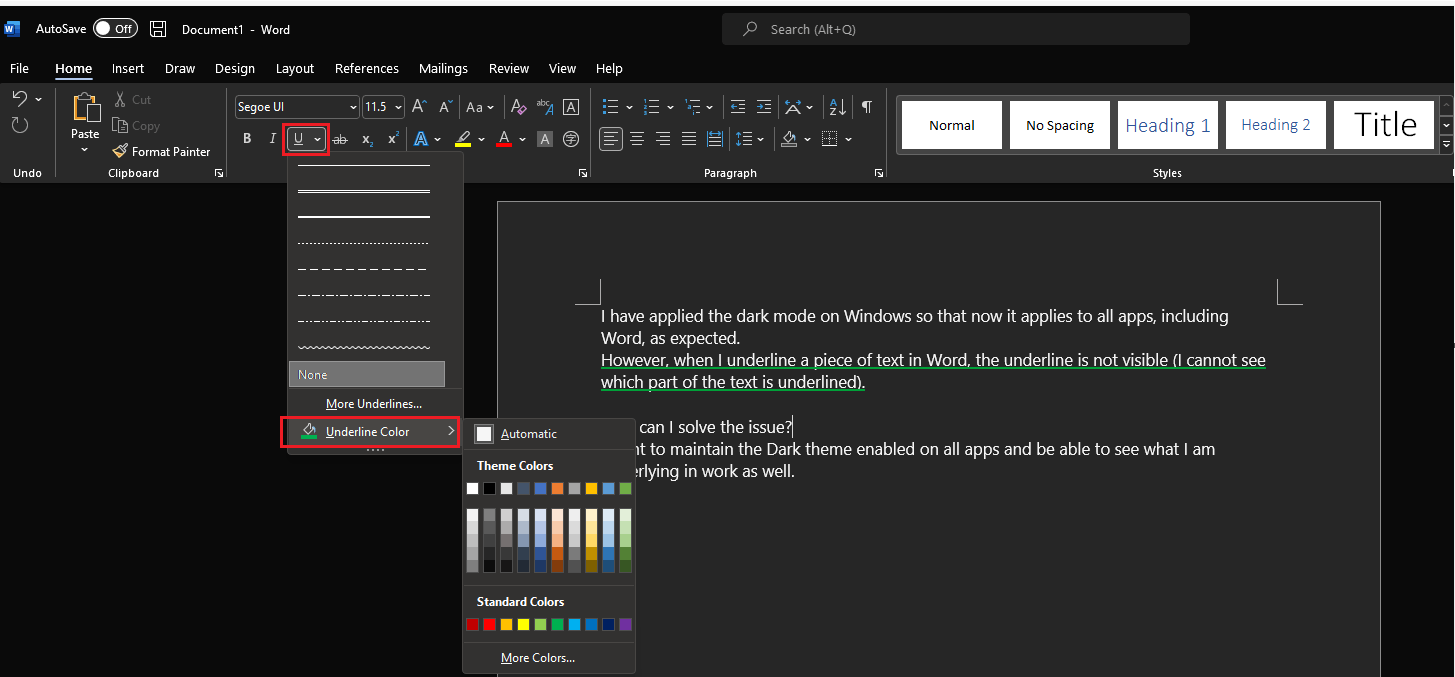The height and width of the screenshot is (677, 1455).
Task: Open the Bullets list dropdown arrow
Action: pyautogui.click(x=629, y=107)
